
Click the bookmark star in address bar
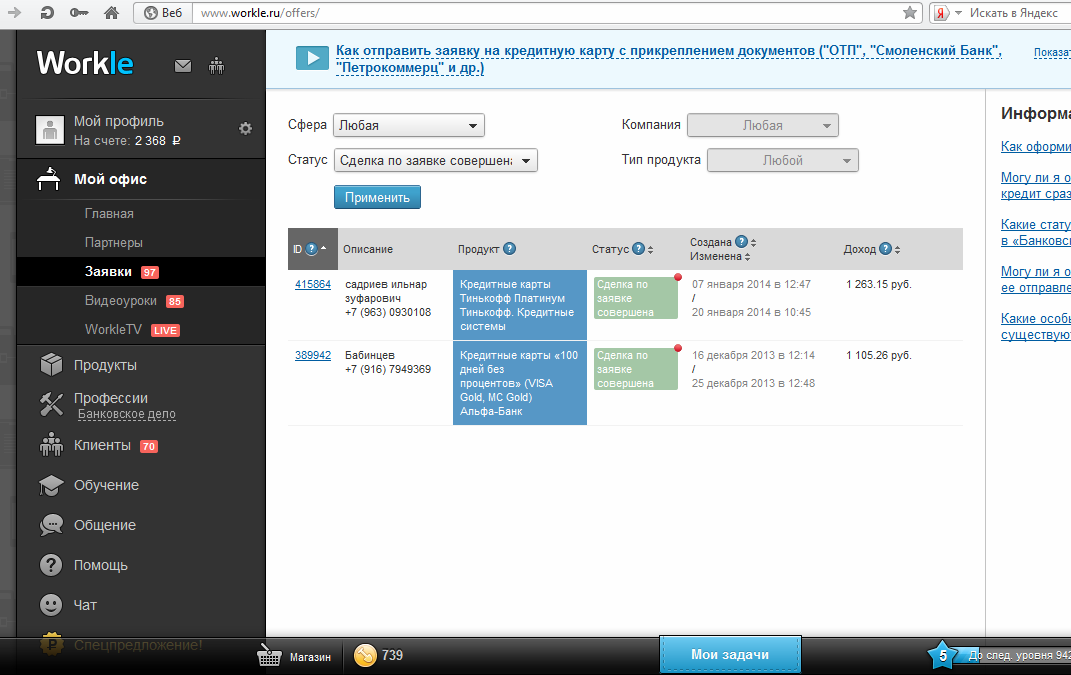pos(910,12)
